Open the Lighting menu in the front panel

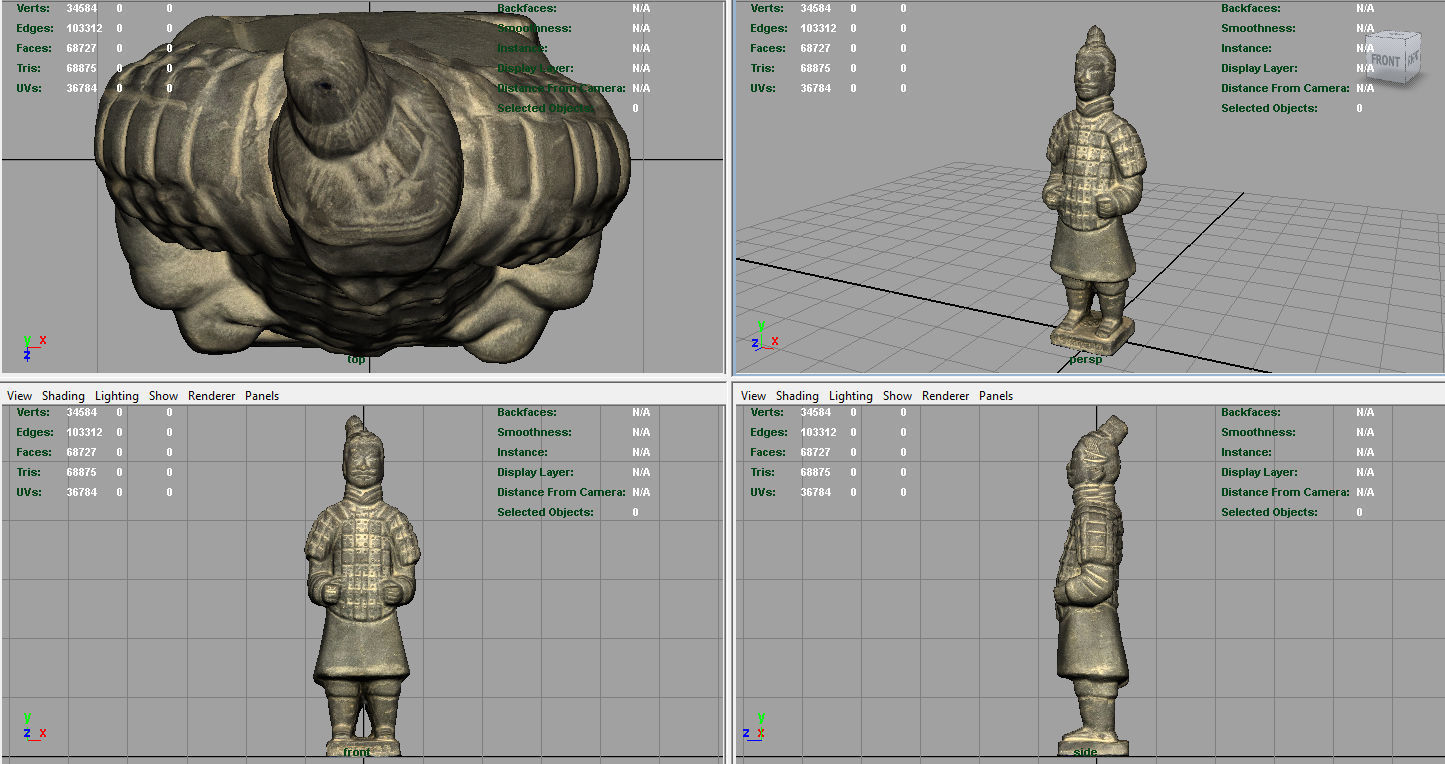tap(117, 396)
